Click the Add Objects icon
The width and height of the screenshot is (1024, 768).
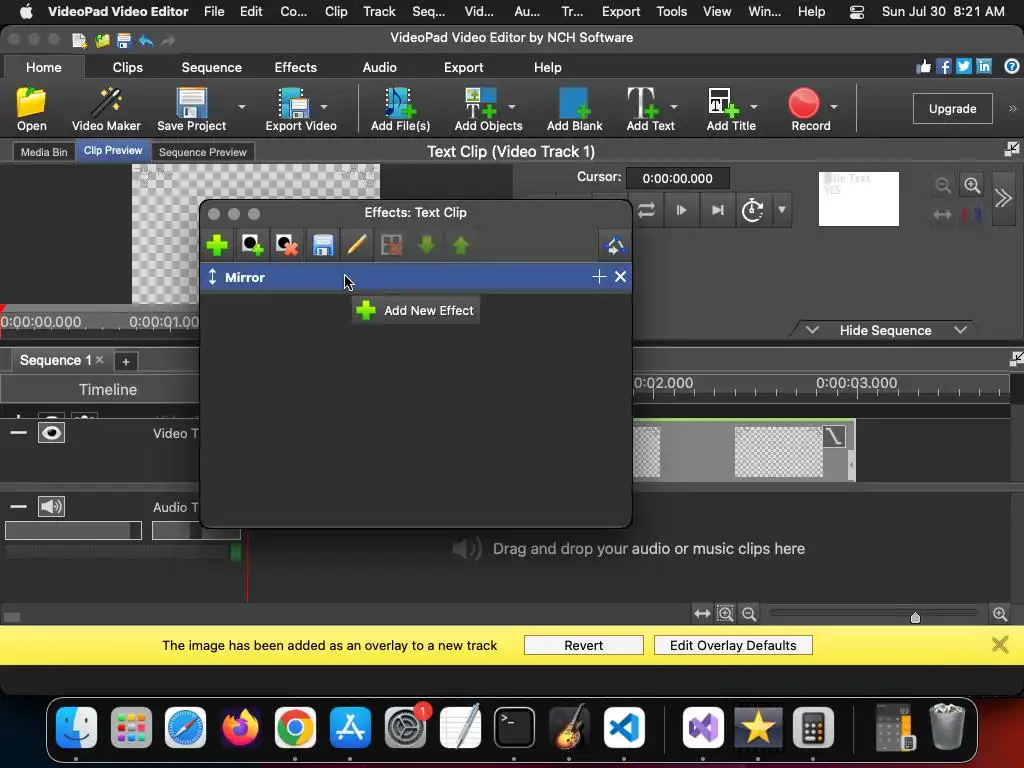coord(481,103)
